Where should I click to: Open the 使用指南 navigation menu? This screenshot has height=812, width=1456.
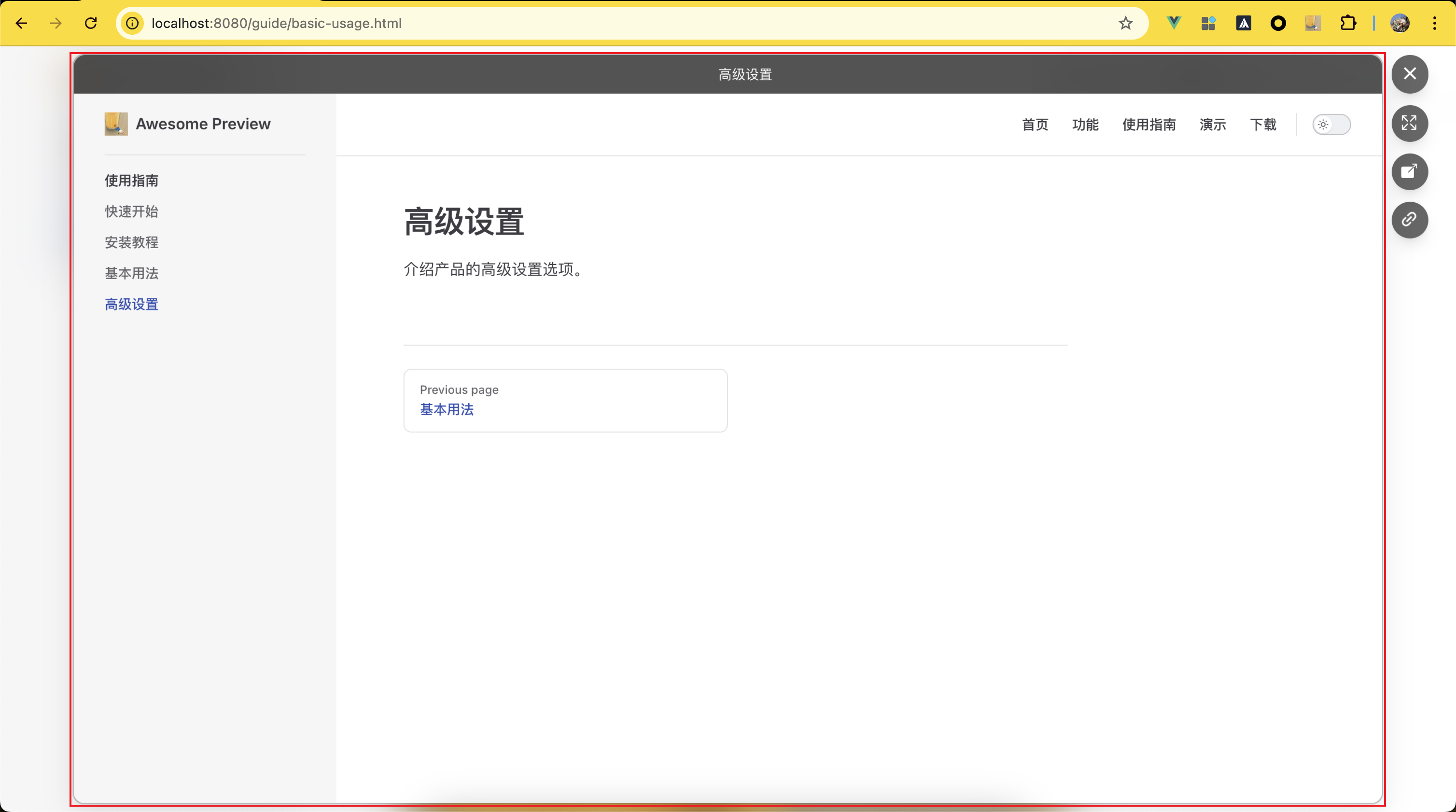click(1148, 125)
